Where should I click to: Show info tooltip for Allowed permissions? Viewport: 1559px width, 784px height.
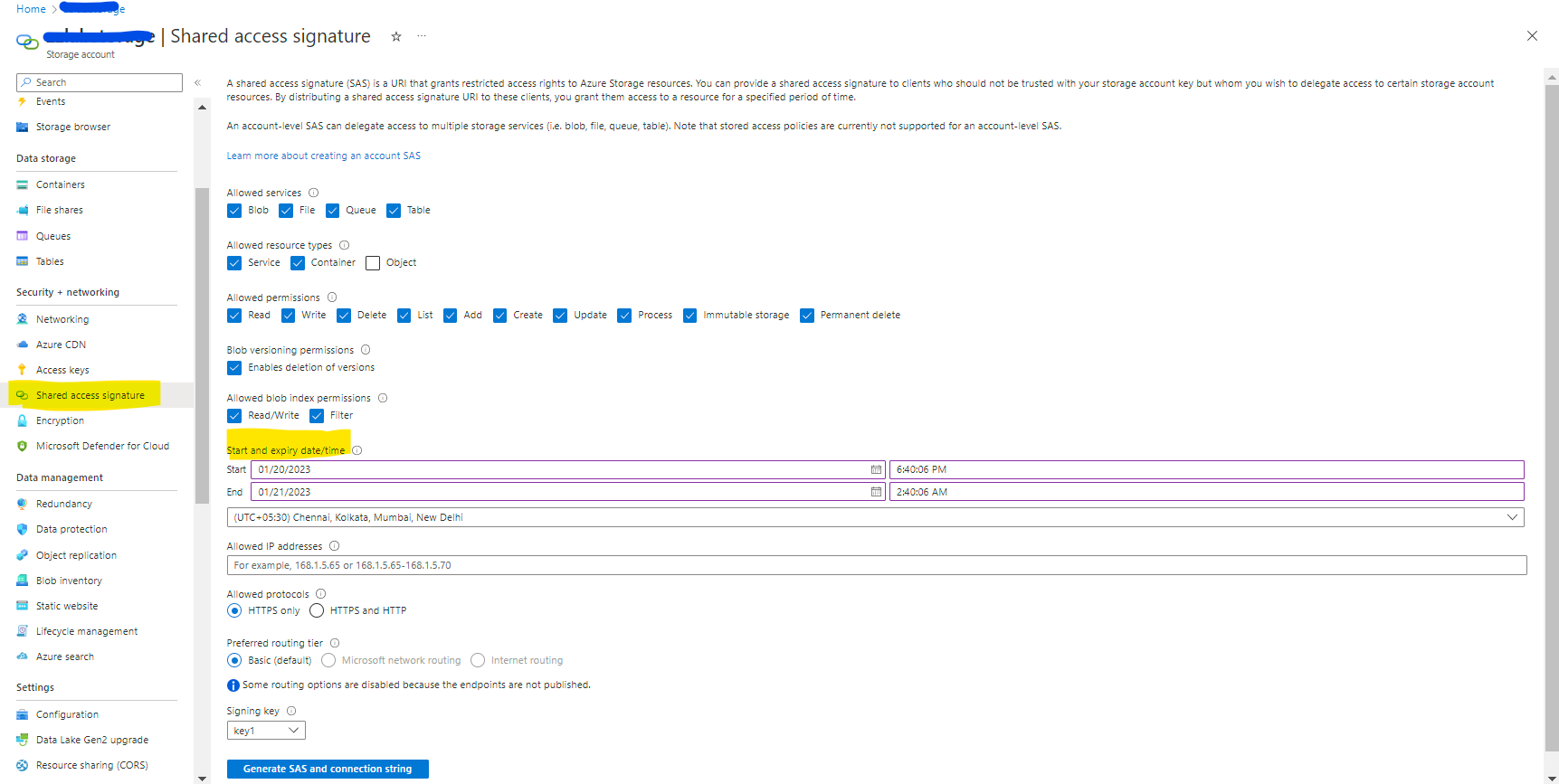332,298
